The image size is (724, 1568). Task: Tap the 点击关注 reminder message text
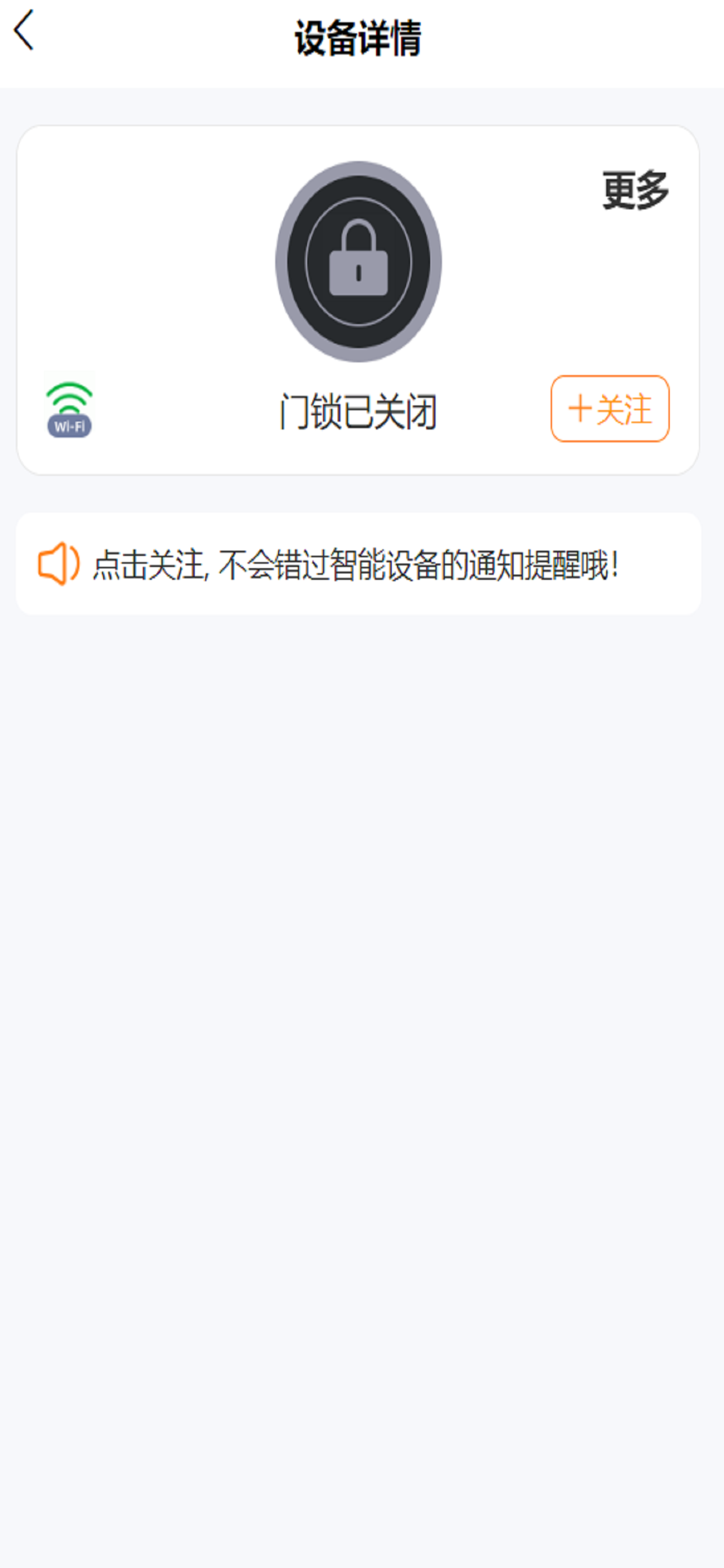[356, 564]
